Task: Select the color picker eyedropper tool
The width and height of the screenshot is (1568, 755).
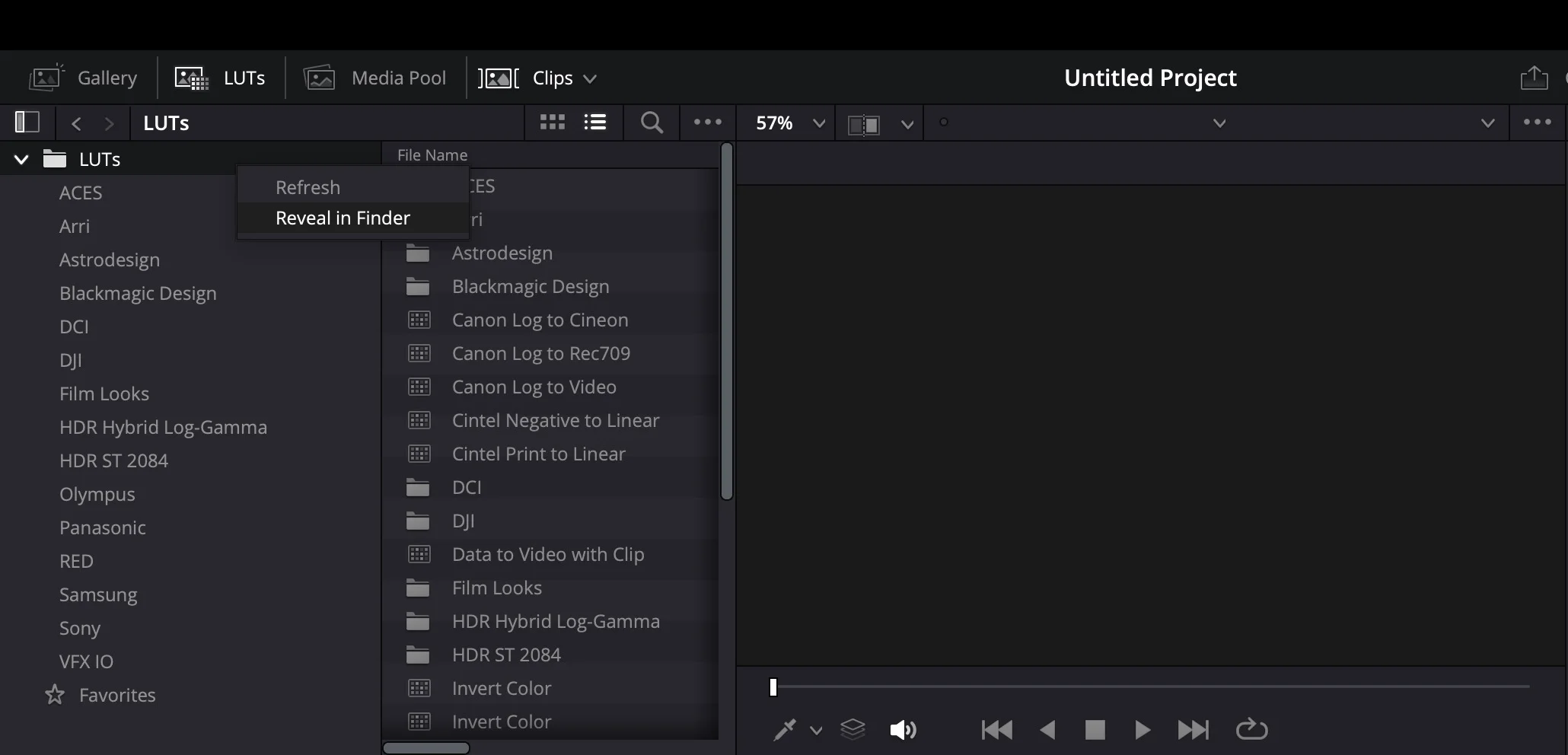Action: click(785, 730)
